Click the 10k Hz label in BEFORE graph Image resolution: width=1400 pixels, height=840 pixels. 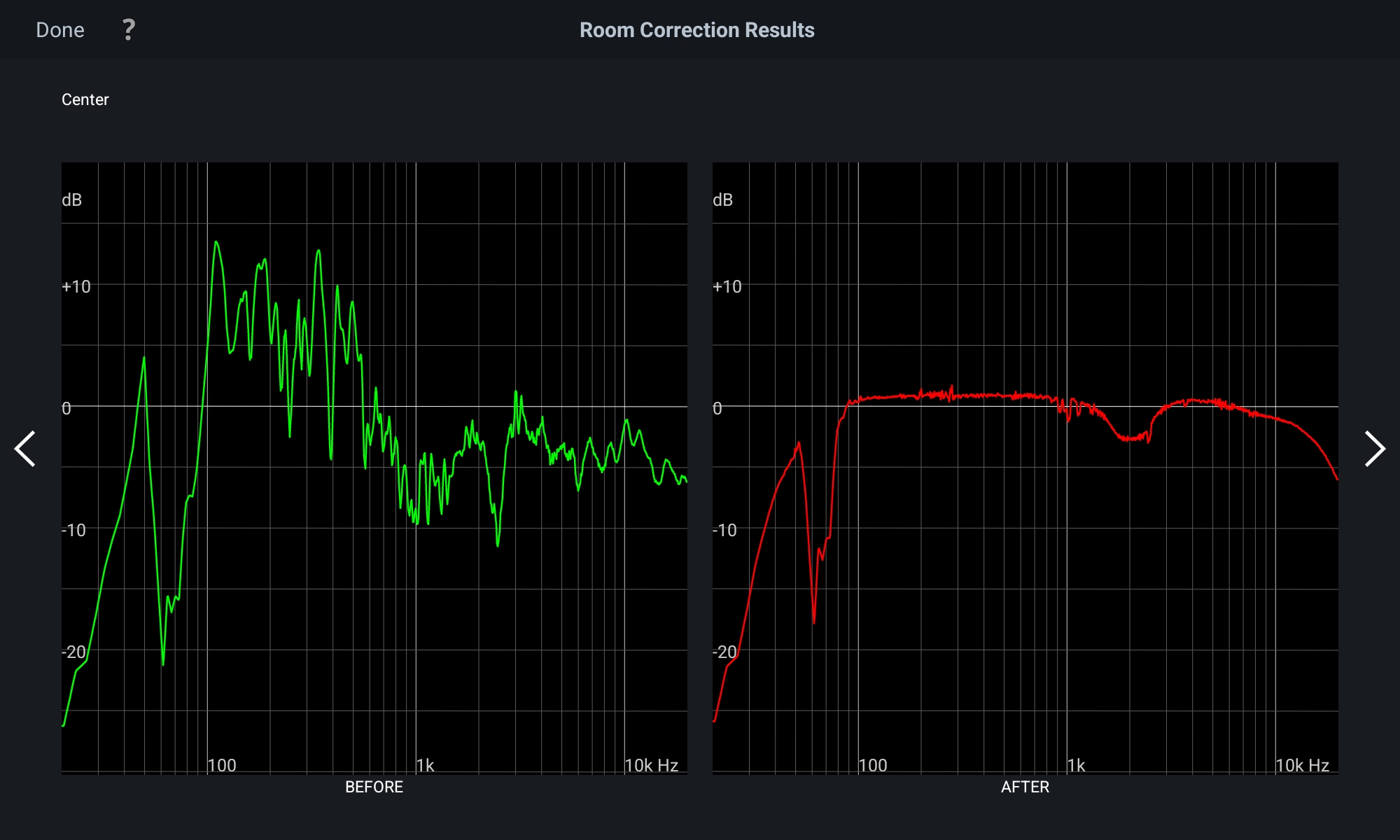click(651, 765)
